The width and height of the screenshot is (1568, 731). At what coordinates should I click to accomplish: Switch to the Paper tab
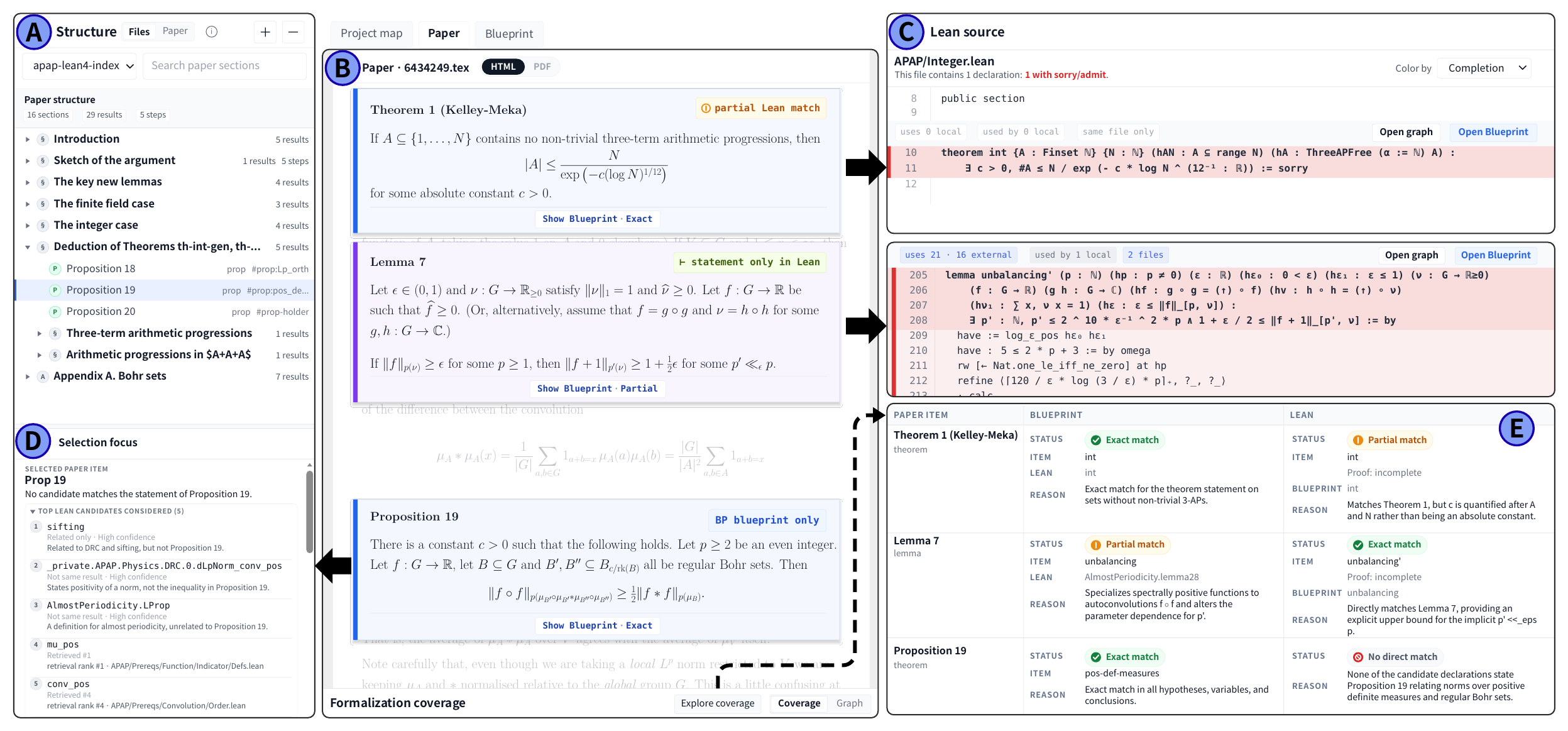click(x=444, y=33)
